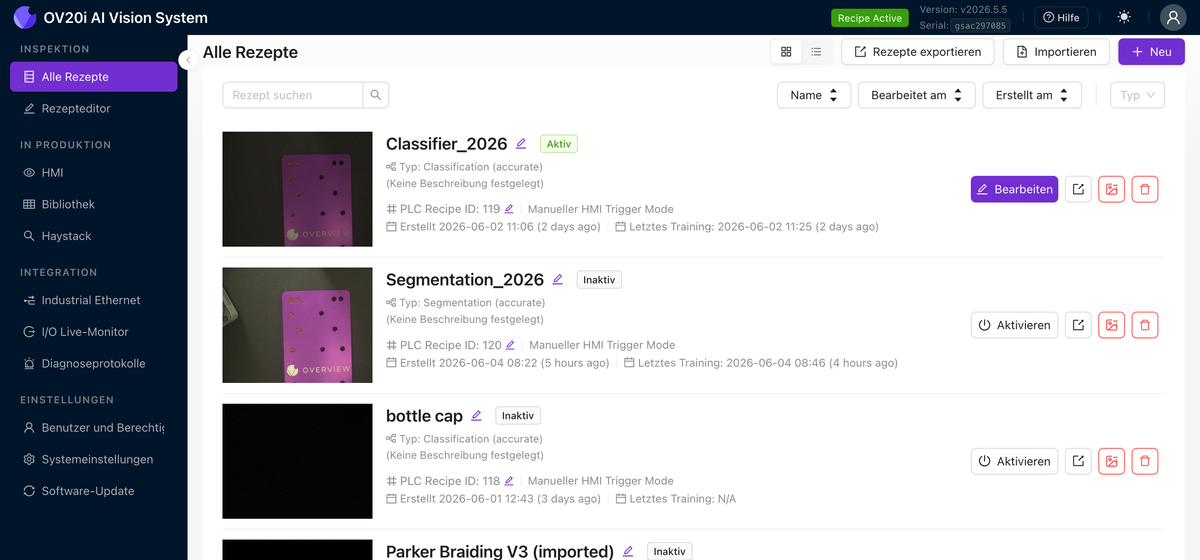The height and width of the screenshot is (560, 1200).
Task: Create new recipe with Neu button
Action: pos(1151,52)
